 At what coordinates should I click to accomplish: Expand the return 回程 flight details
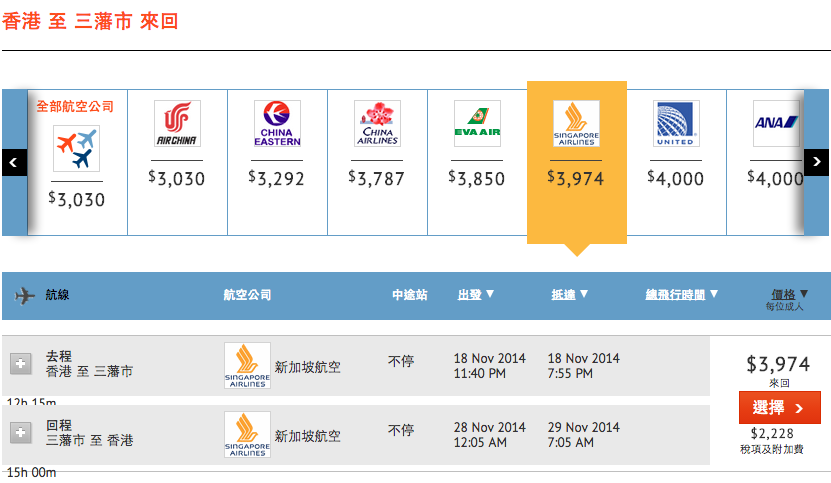tap(21, 433)
